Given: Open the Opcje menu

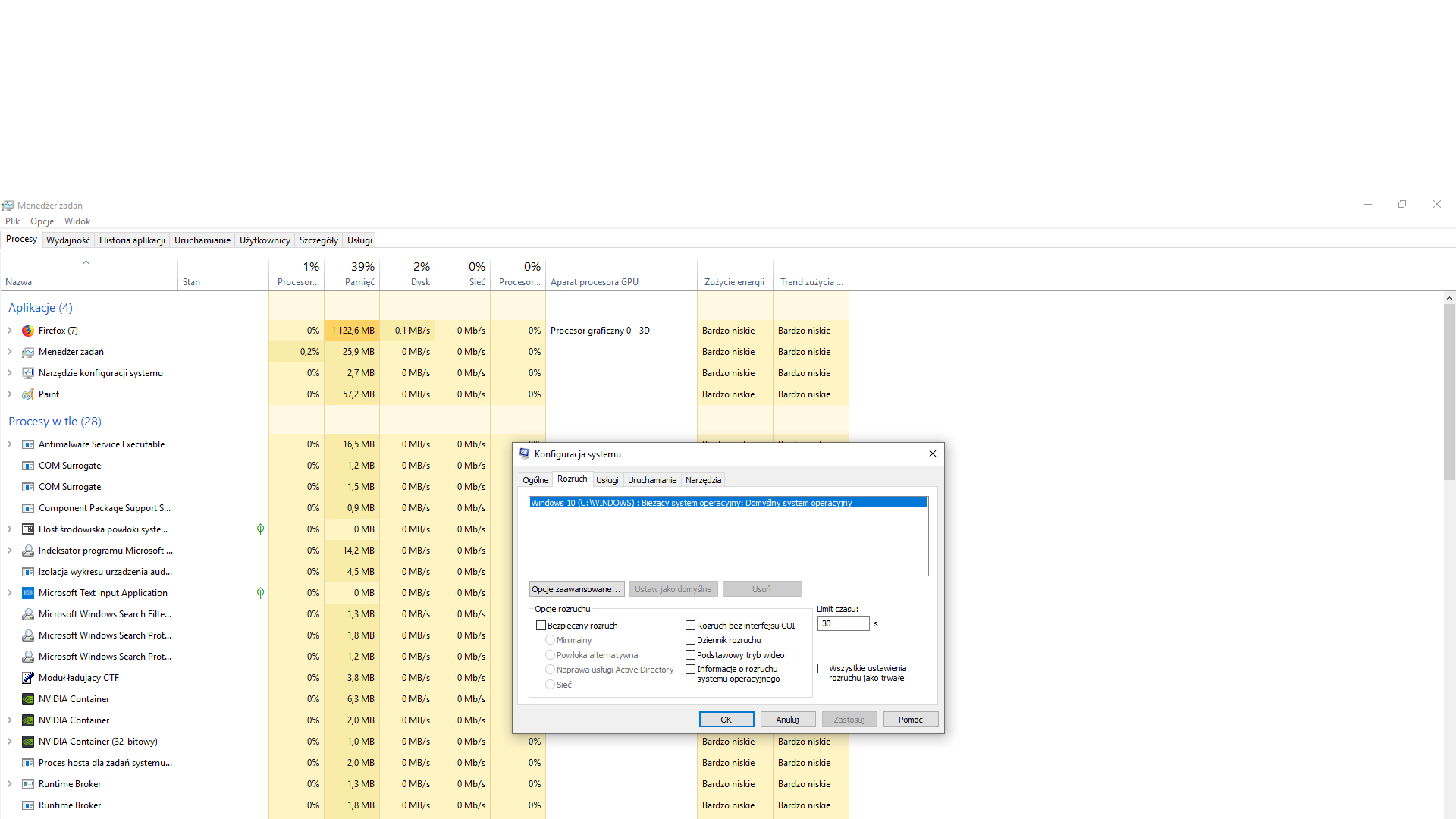Looking at the screenshot, I should coord(42,221).
